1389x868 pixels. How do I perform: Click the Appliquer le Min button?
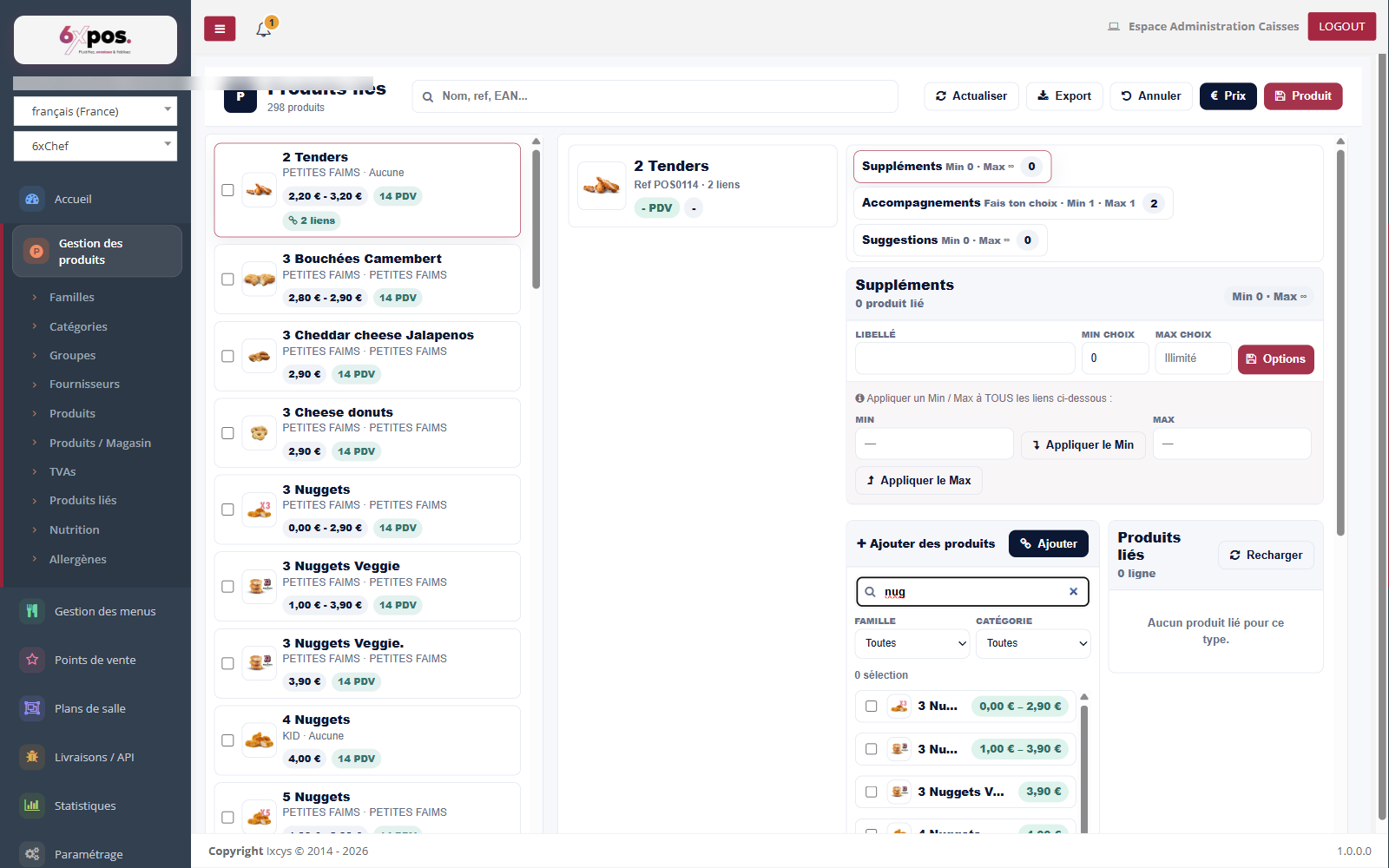pos(1083,444)
